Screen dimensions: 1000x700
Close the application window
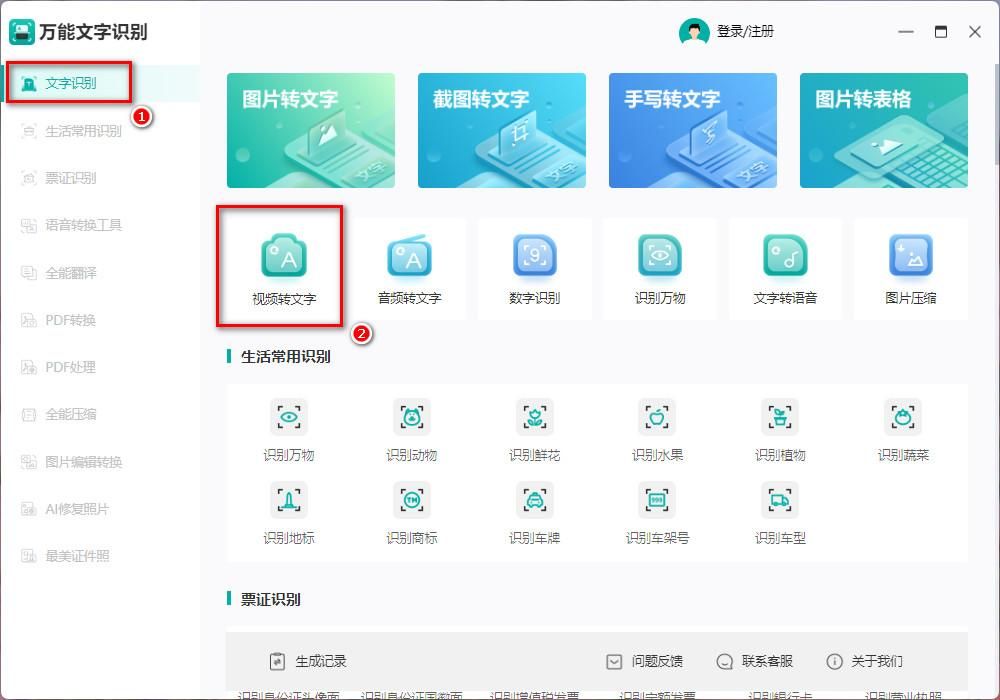coord(974,31)
